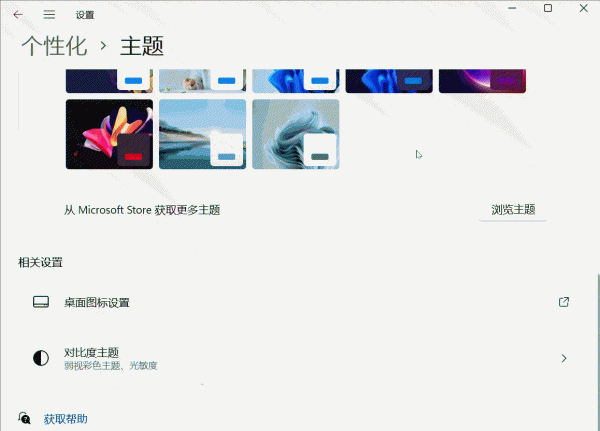The height and width of the screenshot is (431, 600).
Task: Navigate to 个性化 breadcrumb
Action: click(x=54, y=46)
